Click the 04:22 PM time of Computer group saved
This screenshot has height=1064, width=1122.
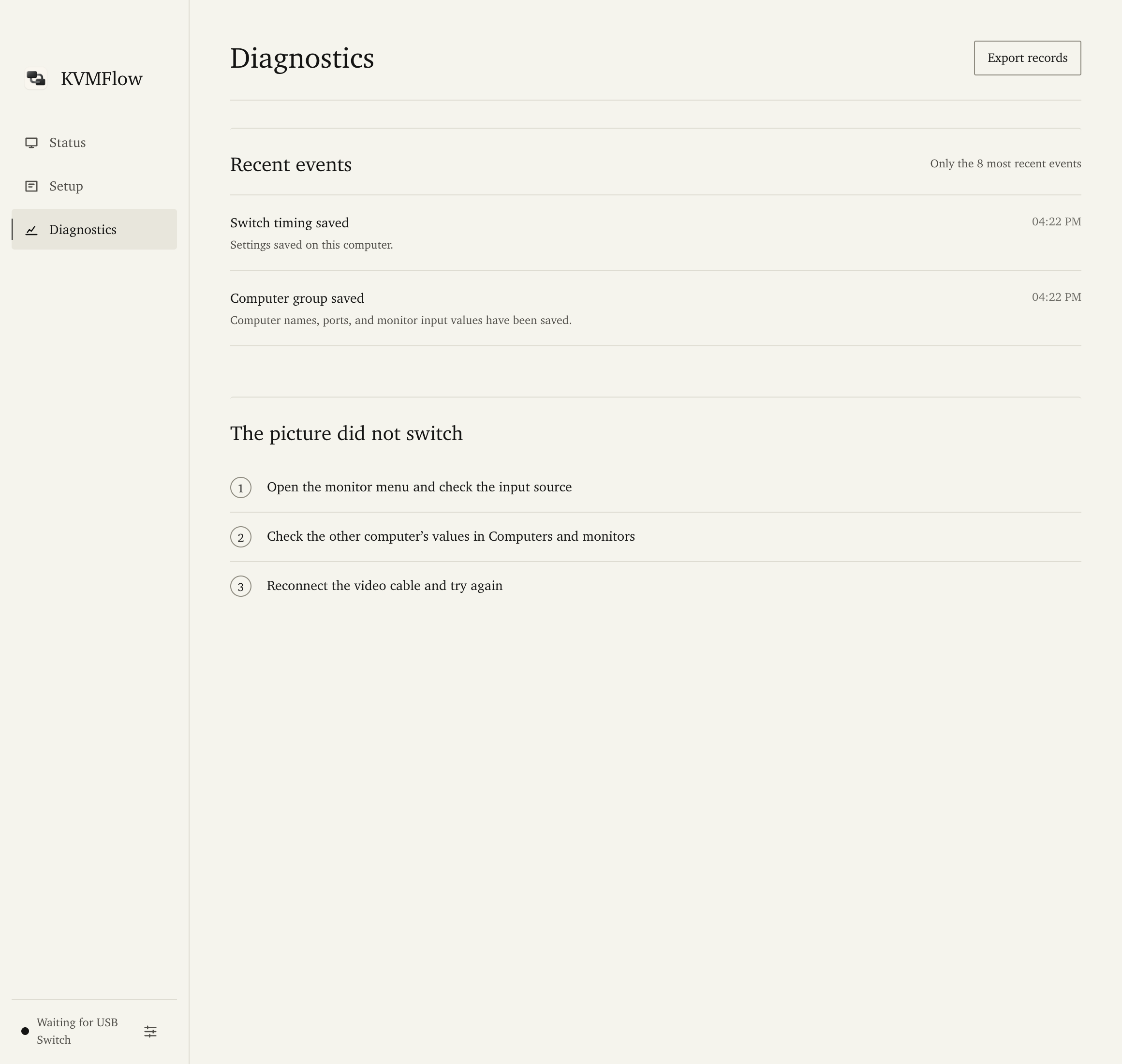pyautogui.click(x=1056, y=297)
